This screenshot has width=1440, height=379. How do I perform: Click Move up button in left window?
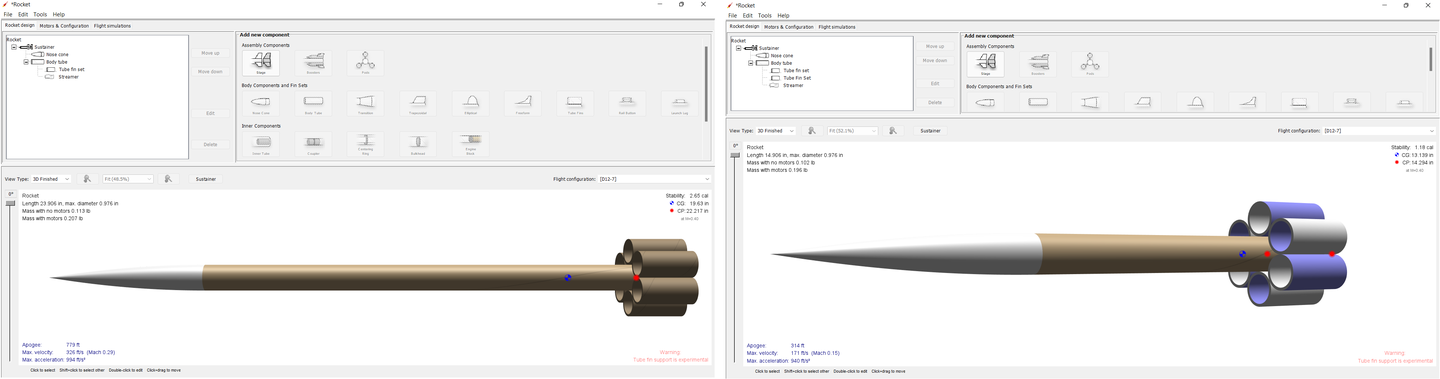(x=210, y=52)
